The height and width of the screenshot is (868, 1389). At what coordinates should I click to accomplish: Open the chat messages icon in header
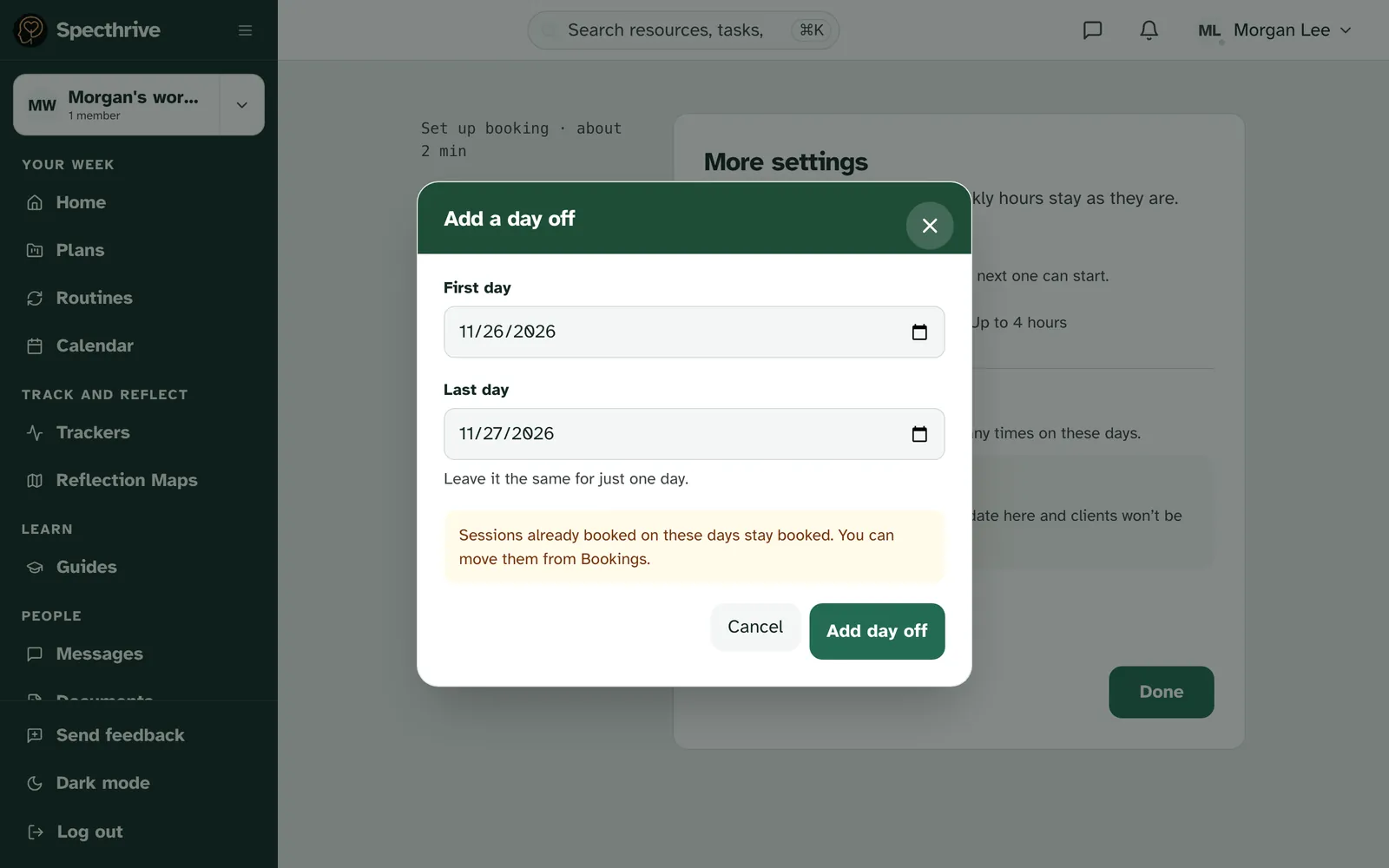[x=1093, y=30]
